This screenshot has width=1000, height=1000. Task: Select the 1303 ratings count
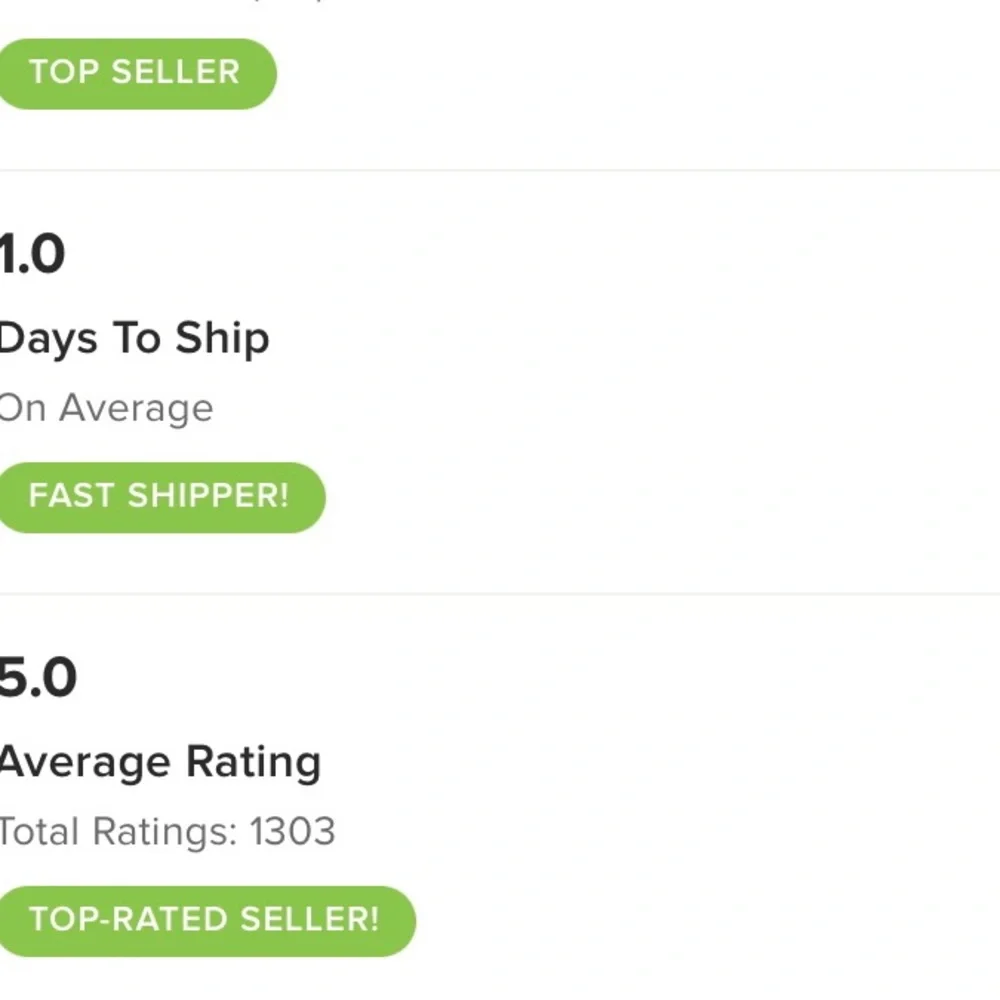pyautogui.click(x=292, y=832)
